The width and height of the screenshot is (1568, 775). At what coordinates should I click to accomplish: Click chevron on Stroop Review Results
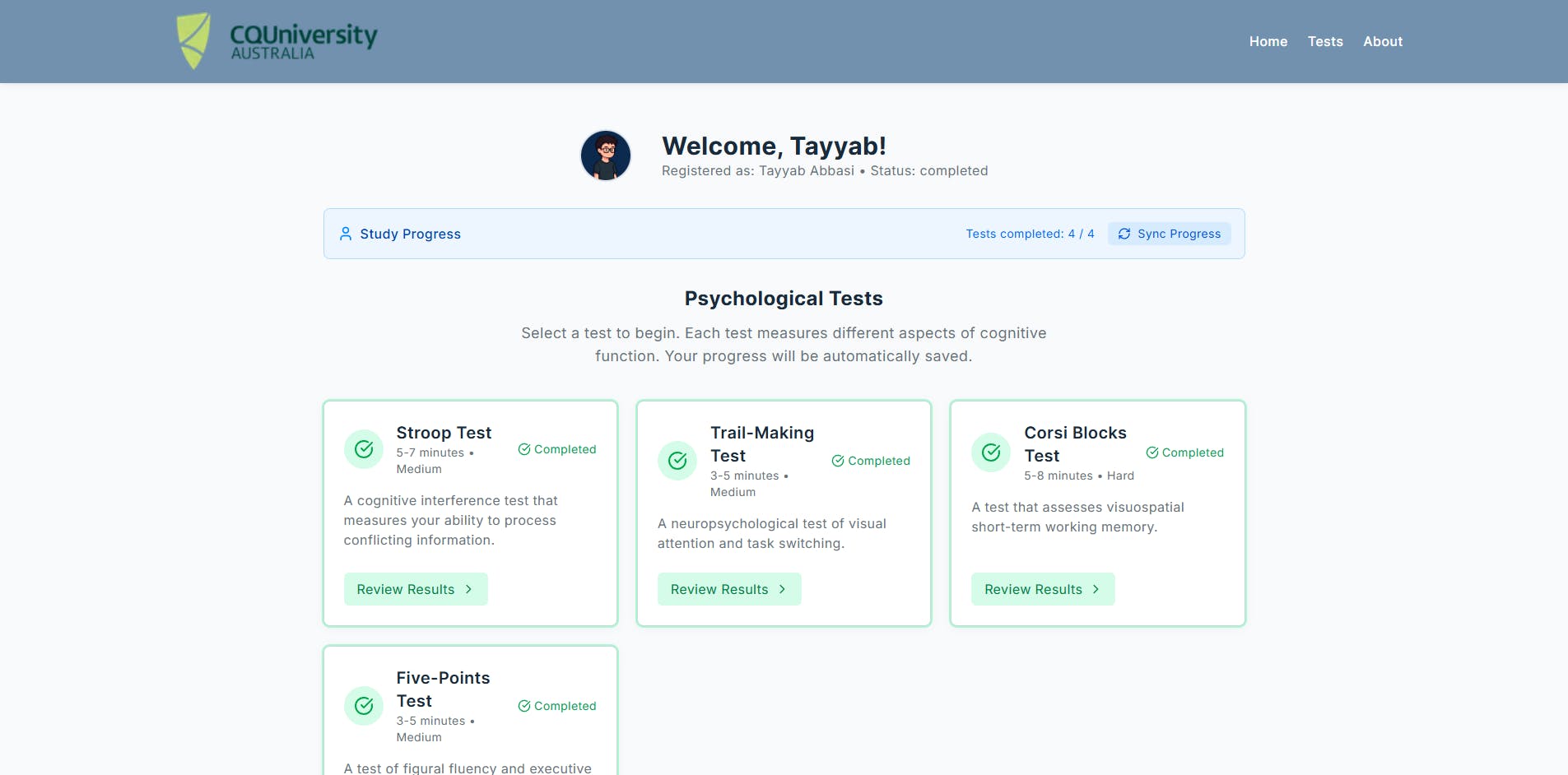coord(468,589)
